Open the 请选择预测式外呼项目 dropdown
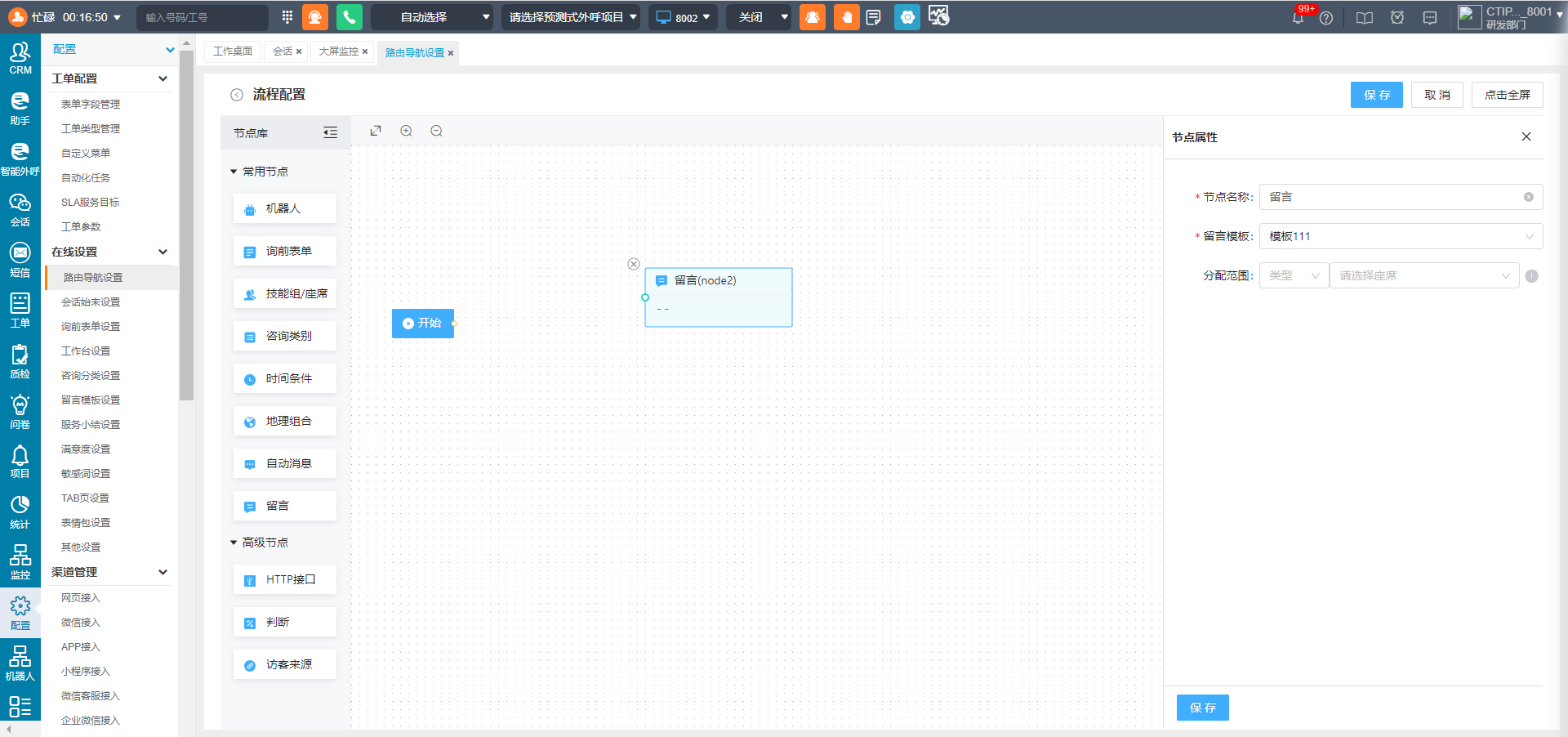Image resolution: width=1568 pixels, height=737 pixels. (x=571, y=17)
